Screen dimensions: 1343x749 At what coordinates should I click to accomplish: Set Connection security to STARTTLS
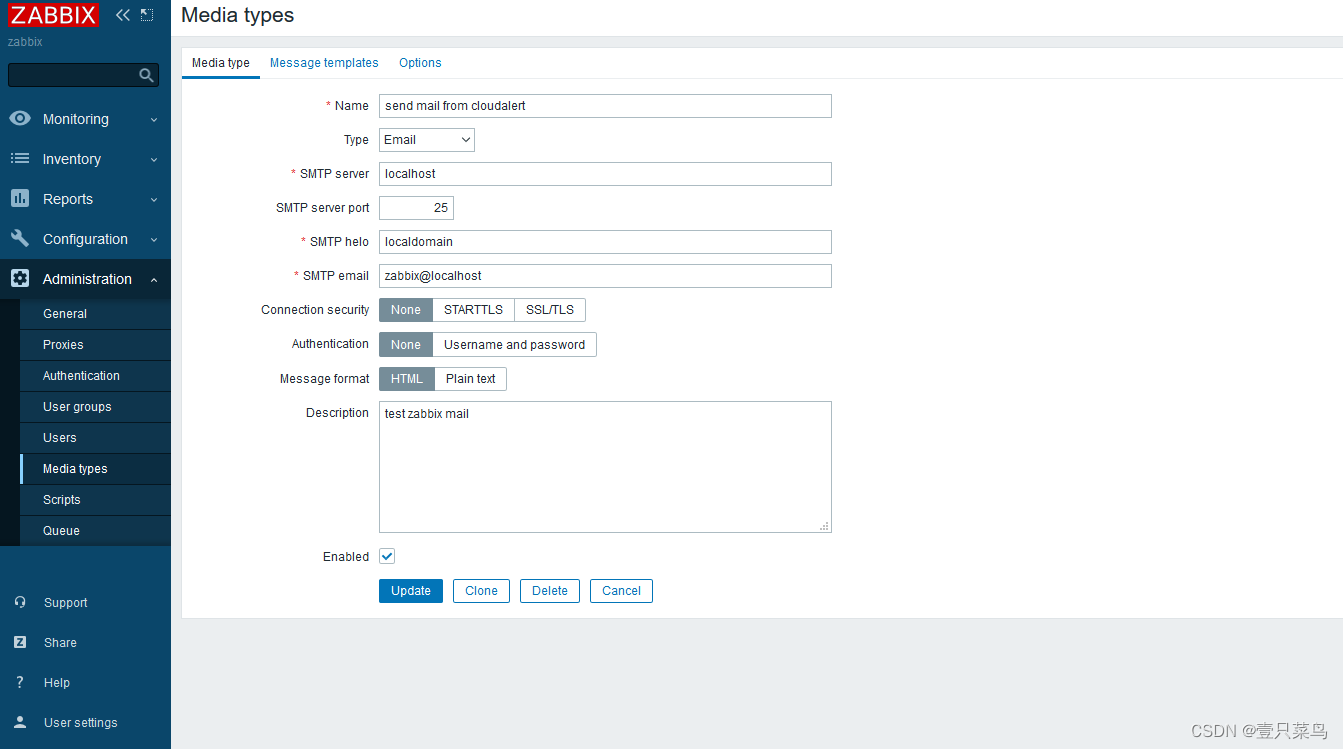(x=474, y=310)
